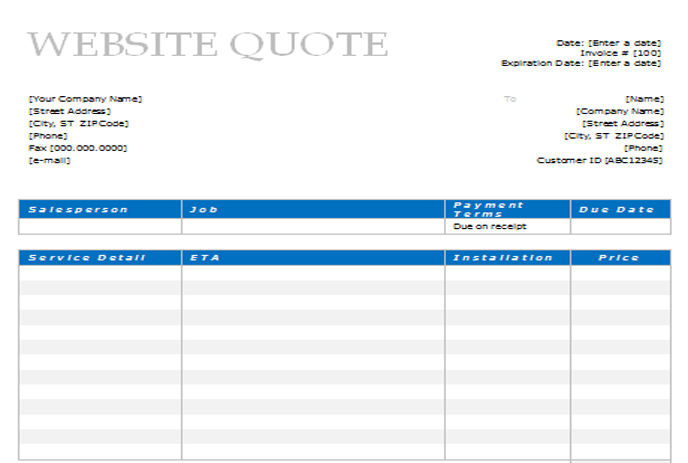Select the 'To' label near recipient
This screenshot has height=463, width=688.
tap(510, 99)
